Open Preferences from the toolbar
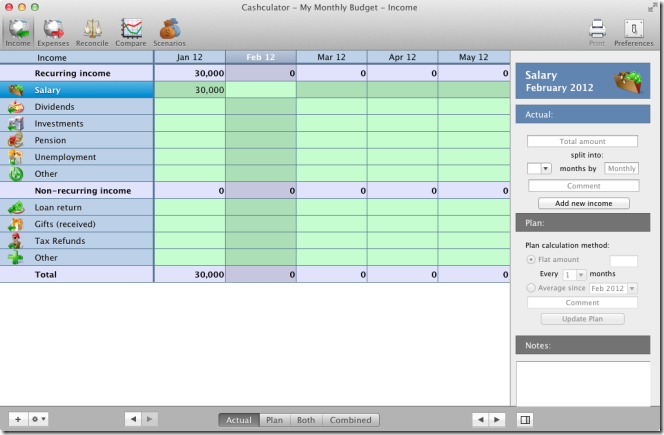 pyautogui.click(x=634, y=33)
